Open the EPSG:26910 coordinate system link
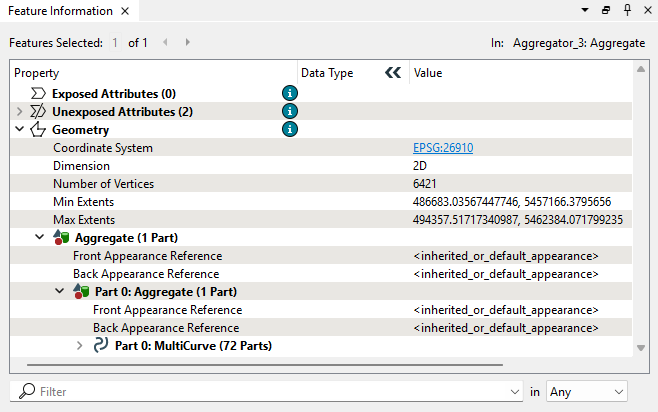The image size is (658, 412). (443, 148)
